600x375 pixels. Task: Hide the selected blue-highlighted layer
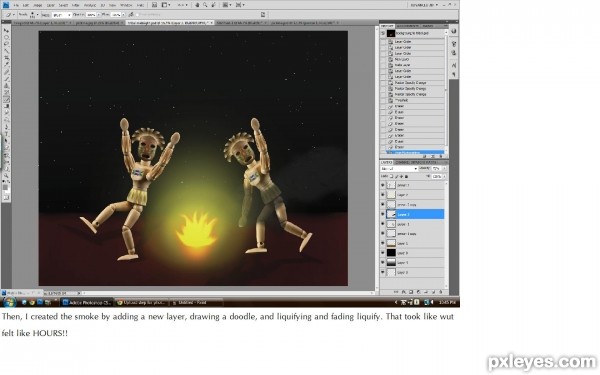(383, 214)
